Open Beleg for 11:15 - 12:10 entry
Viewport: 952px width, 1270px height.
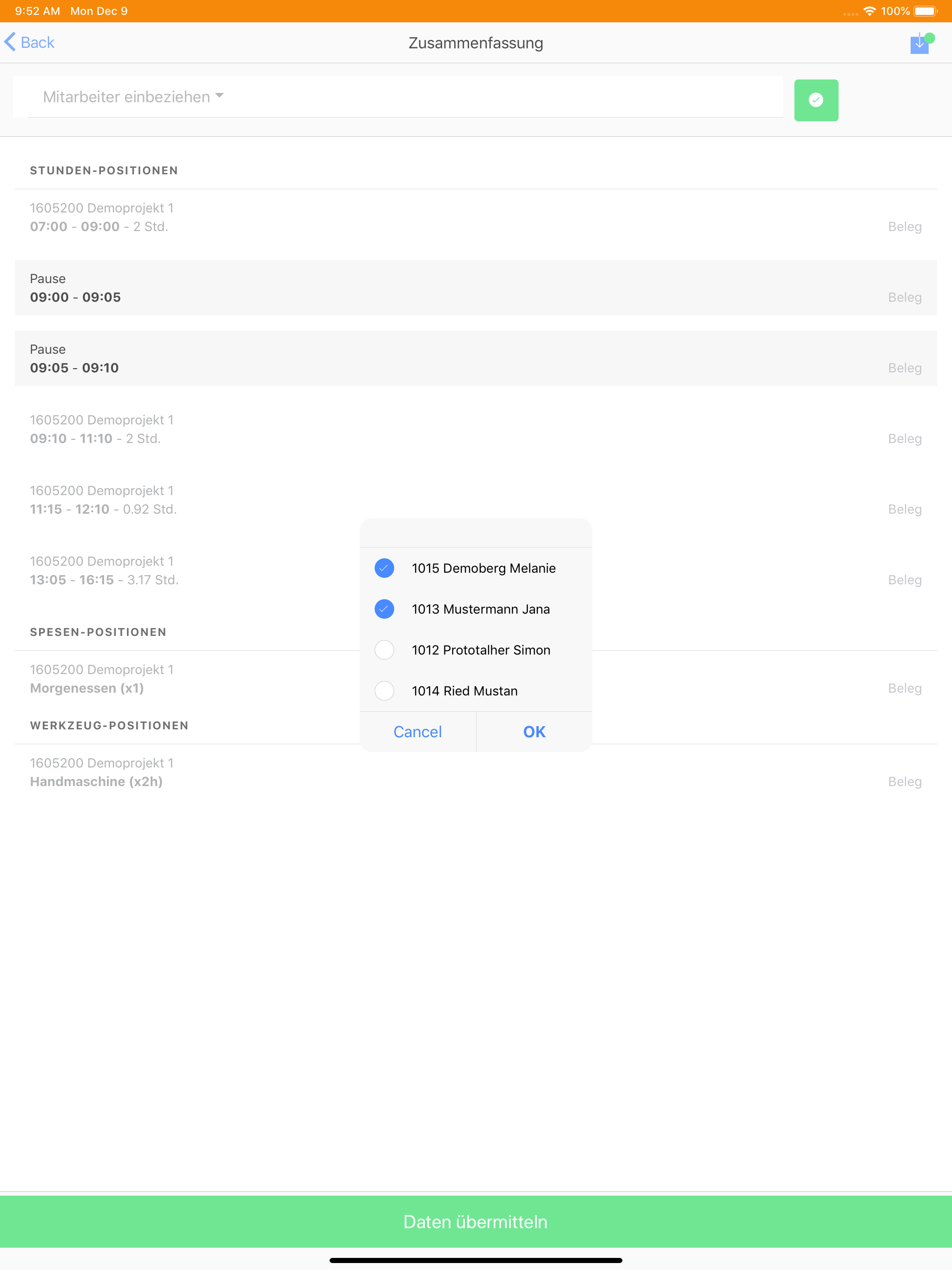click(x=904, y=509)
